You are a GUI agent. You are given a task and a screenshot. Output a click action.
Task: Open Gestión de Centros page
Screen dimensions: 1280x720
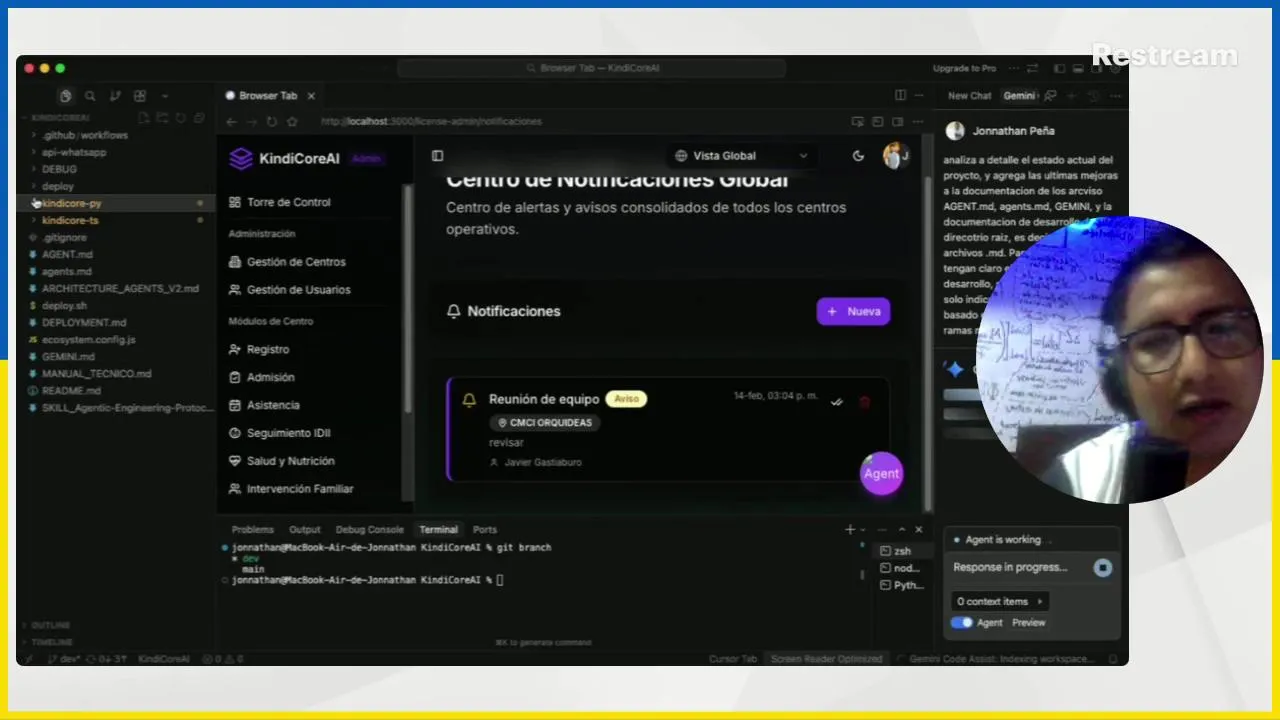point(287,262)
